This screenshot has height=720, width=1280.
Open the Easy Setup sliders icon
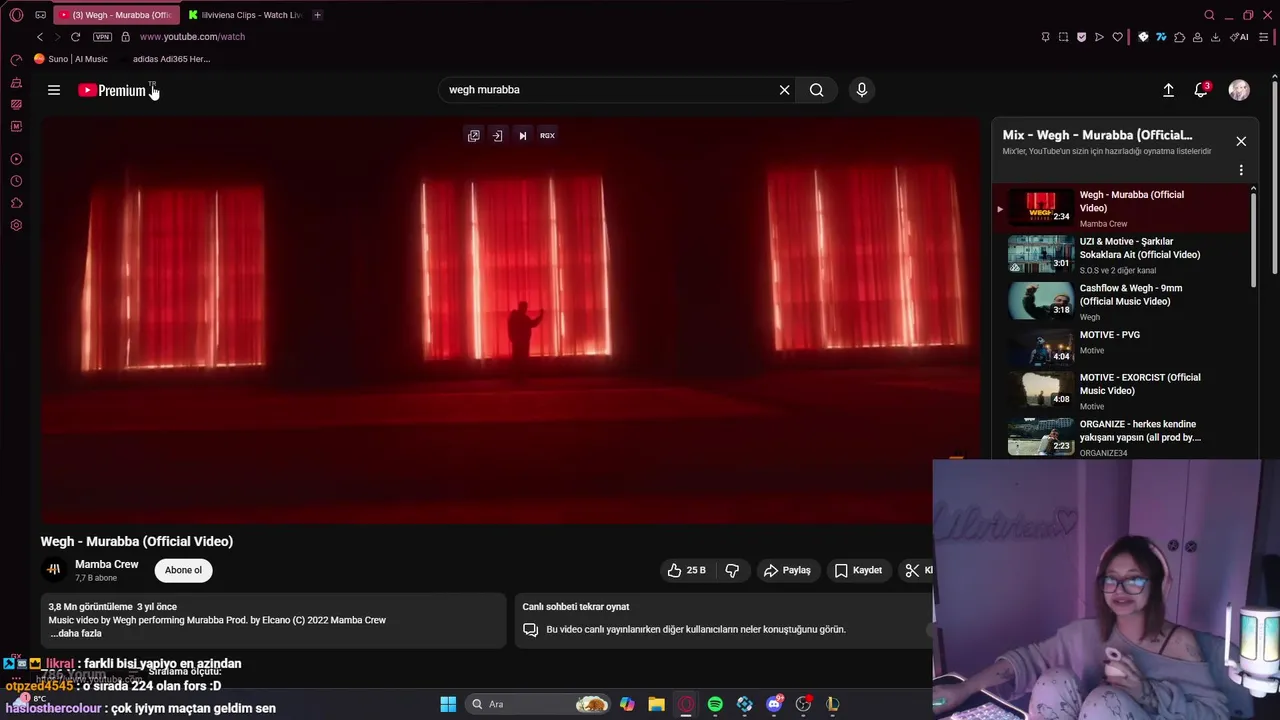1264,37
